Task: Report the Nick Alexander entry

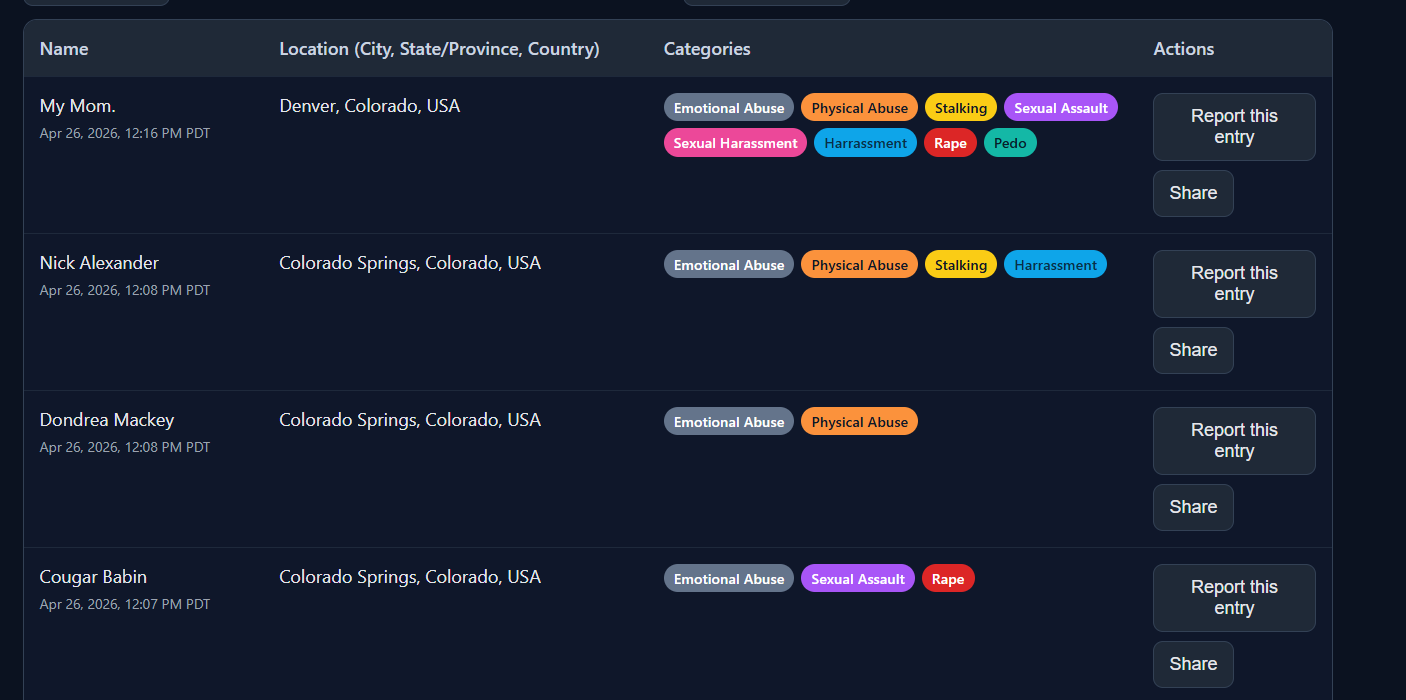Action: pyautogui.click(x=1234, y=284)
